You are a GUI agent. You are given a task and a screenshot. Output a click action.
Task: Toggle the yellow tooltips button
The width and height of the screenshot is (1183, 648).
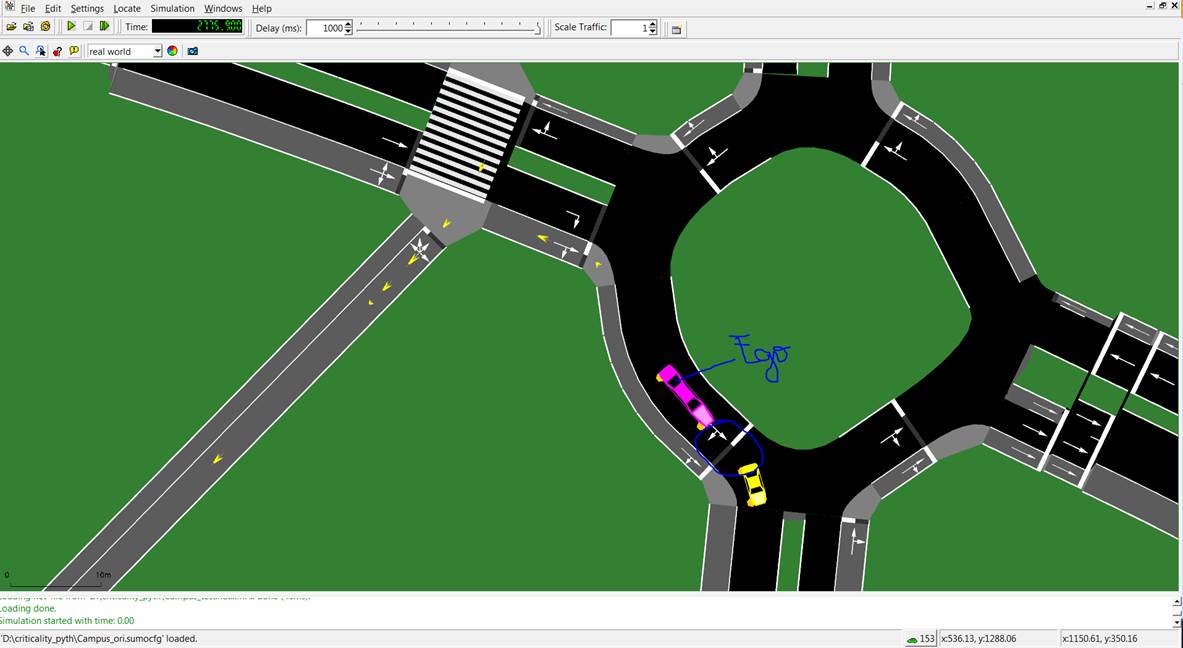coord(74,51)
